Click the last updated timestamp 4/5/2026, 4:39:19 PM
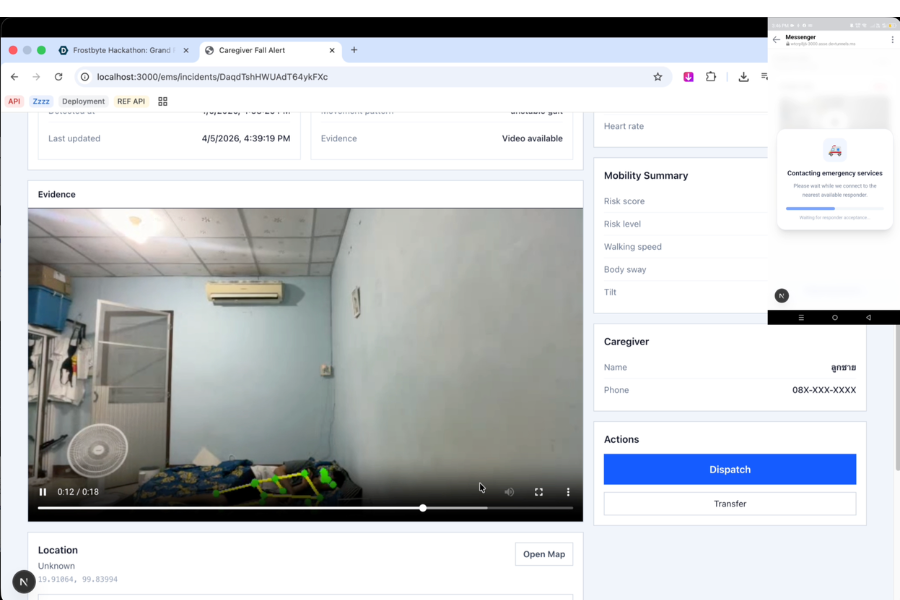Screen dimensions: 900x600 point(246,138)
